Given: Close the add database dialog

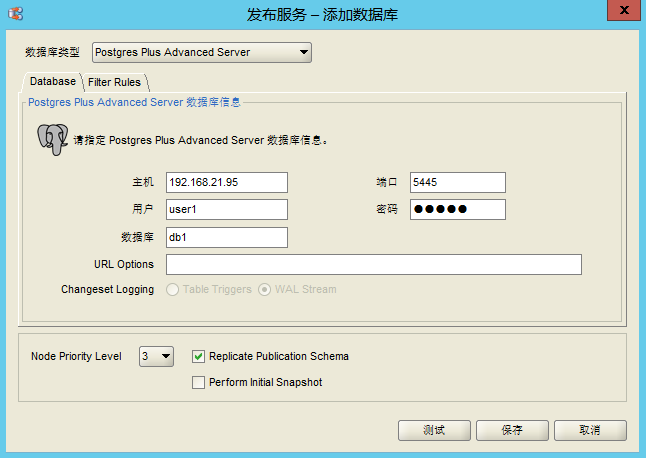Looking at the screenshot, I should tap(623, 10).
